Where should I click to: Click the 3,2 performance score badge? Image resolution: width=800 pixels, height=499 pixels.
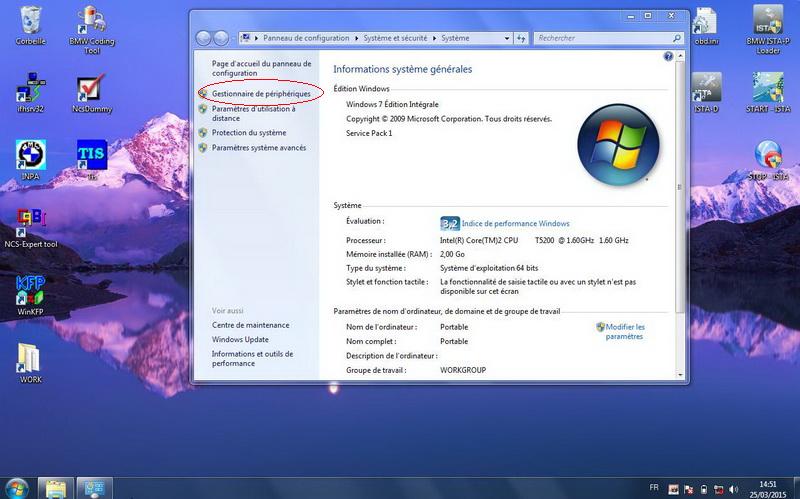click(x=449, y=223)
